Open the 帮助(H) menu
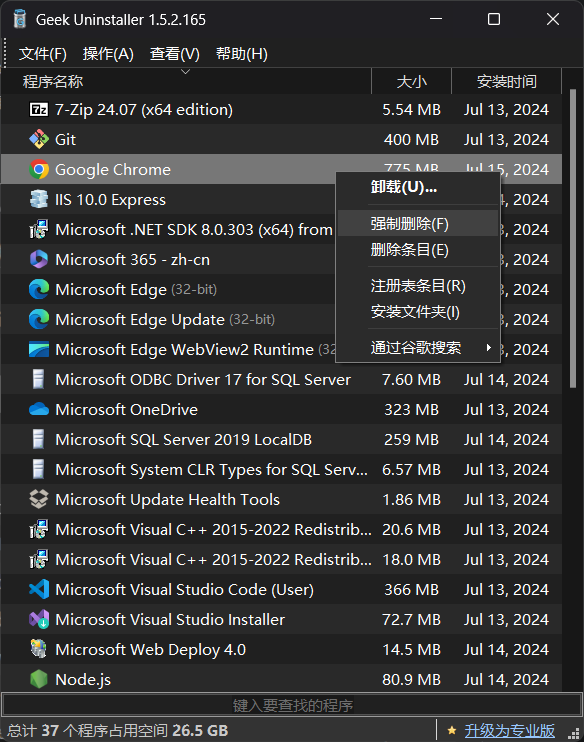584x742 pixels. pyautogui.click(x=242, y=54)
